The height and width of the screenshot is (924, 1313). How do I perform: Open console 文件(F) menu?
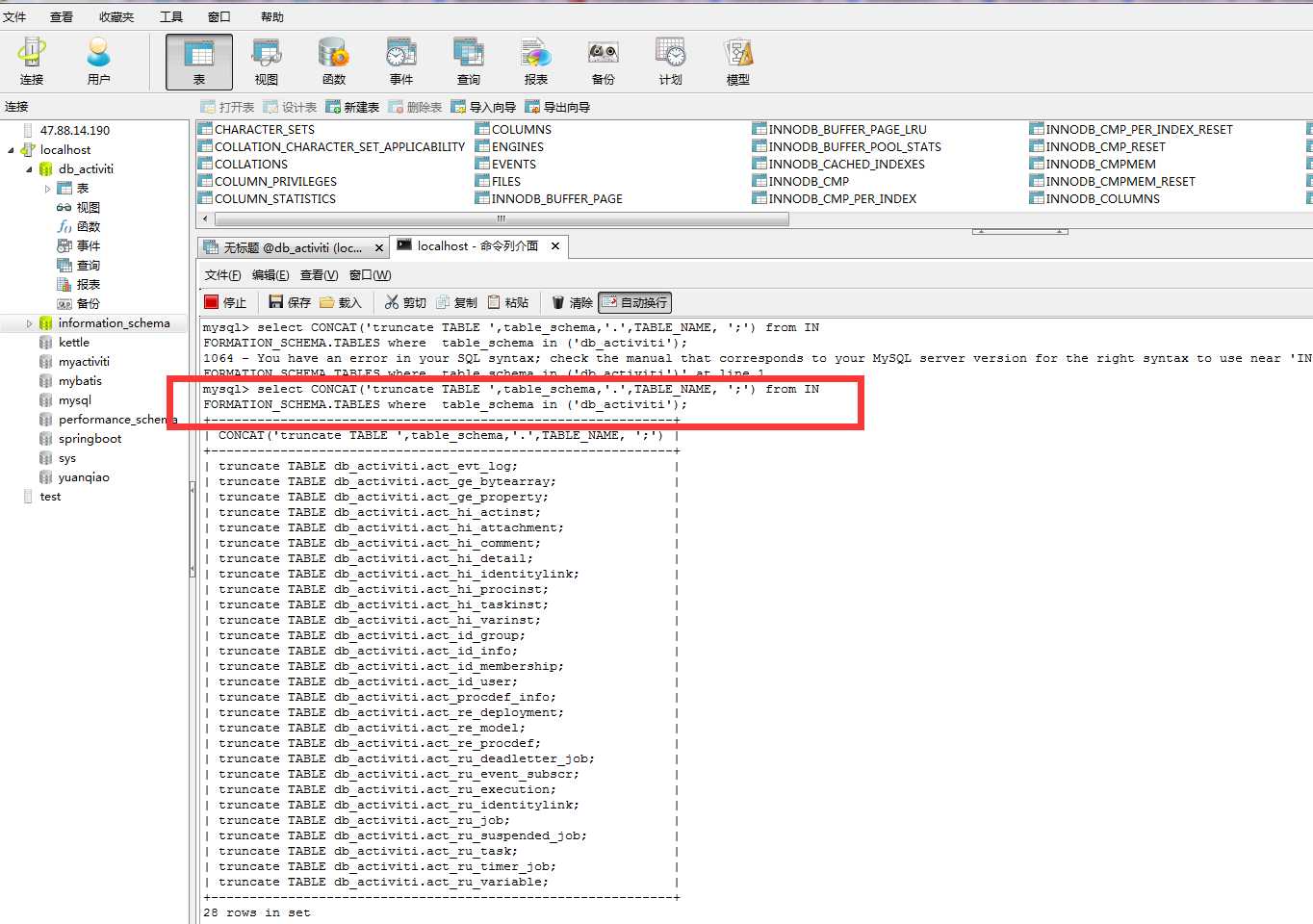tap(222, 275)
